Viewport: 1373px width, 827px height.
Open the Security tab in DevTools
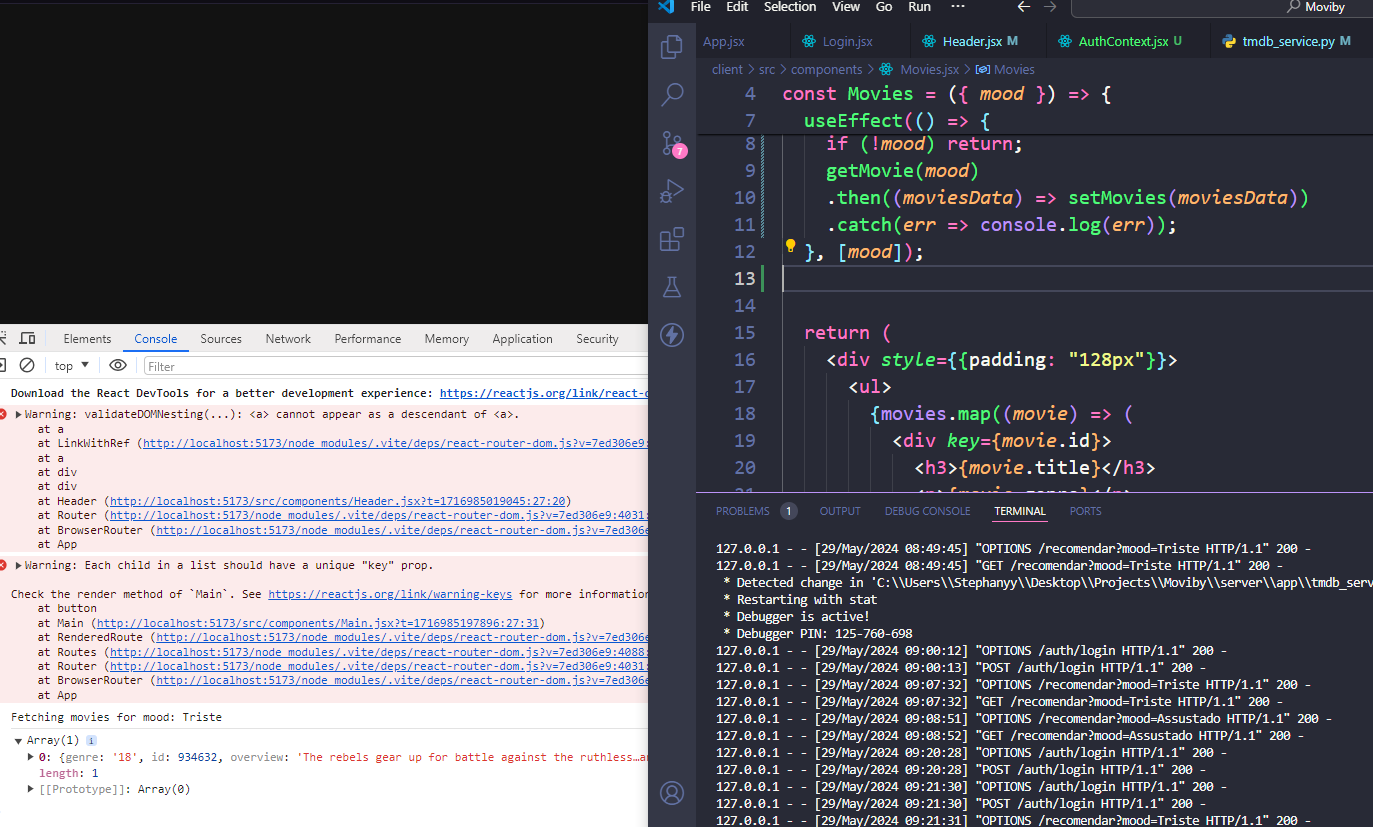[597, 339]
